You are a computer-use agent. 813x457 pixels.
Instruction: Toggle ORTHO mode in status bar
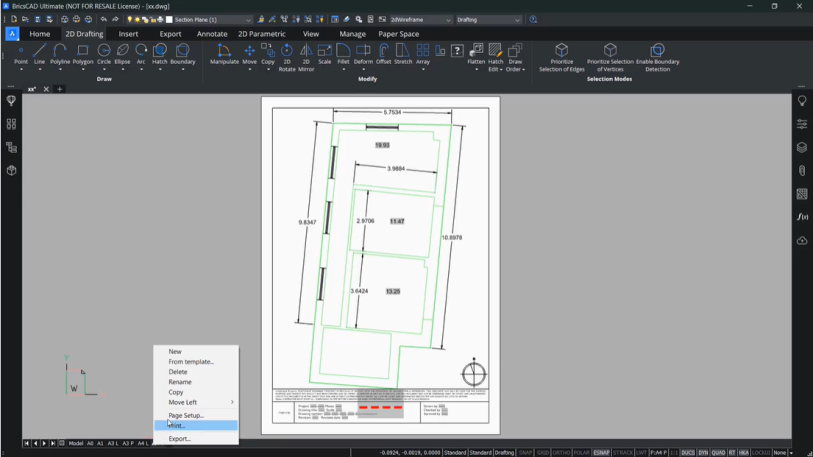(x=562, y=452)
